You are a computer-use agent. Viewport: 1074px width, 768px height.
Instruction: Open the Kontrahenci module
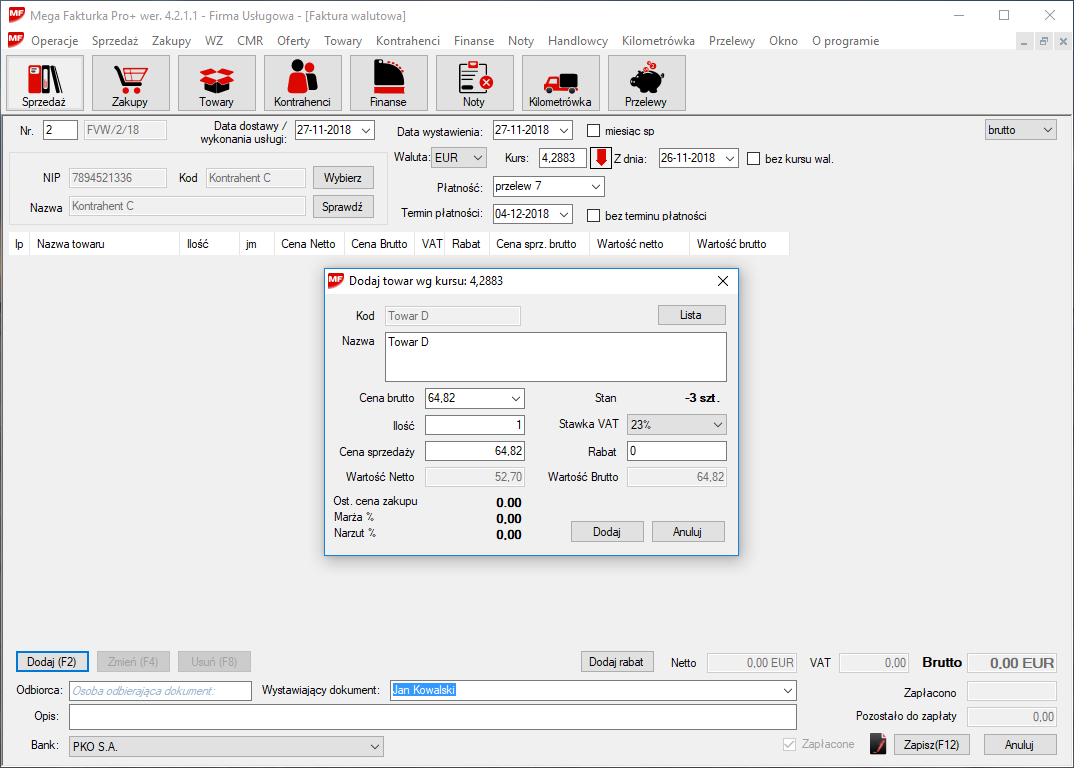(x=302, y=83)
